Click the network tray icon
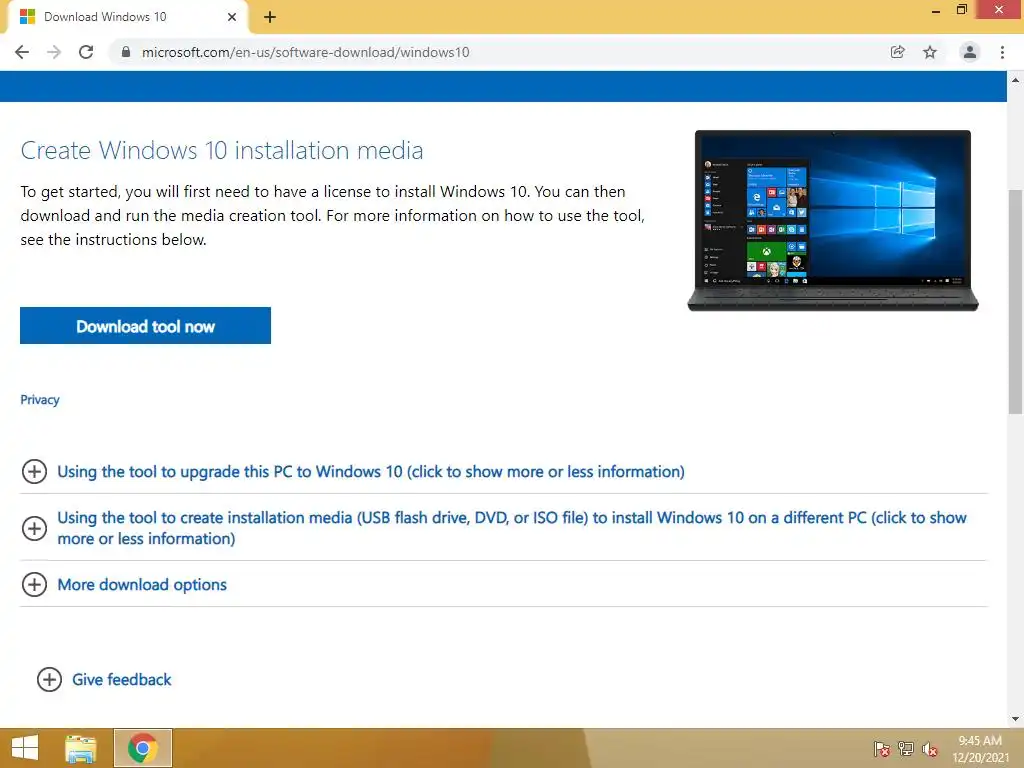 pos(906,749)
